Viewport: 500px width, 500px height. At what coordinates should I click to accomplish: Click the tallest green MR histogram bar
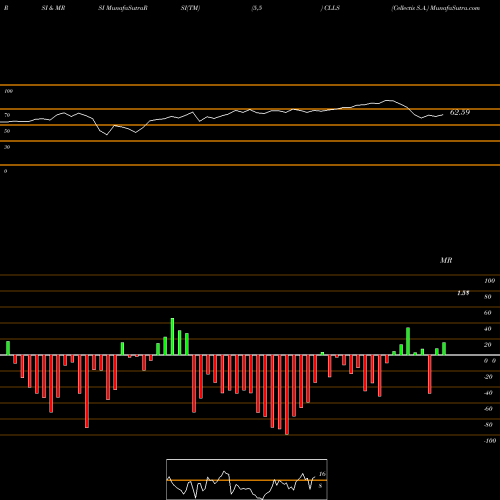(x=172, y=337)
